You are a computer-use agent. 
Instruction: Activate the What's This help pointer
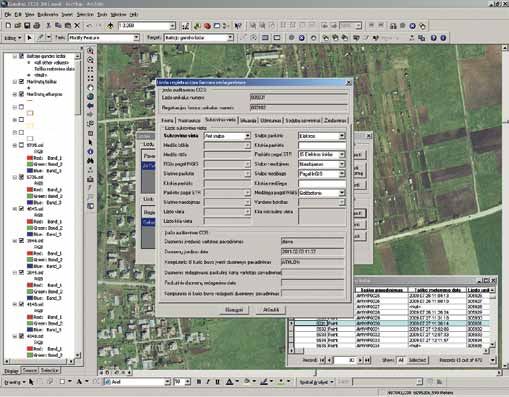(x=238, y=26)
